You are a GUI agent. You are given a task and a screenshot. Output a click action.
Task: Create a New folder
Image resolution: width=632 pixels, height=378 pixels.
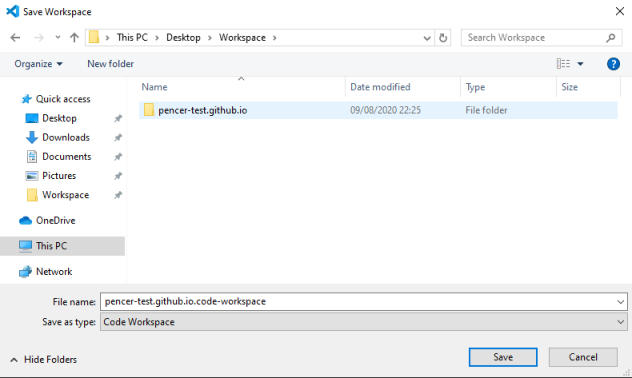[110, 64]
